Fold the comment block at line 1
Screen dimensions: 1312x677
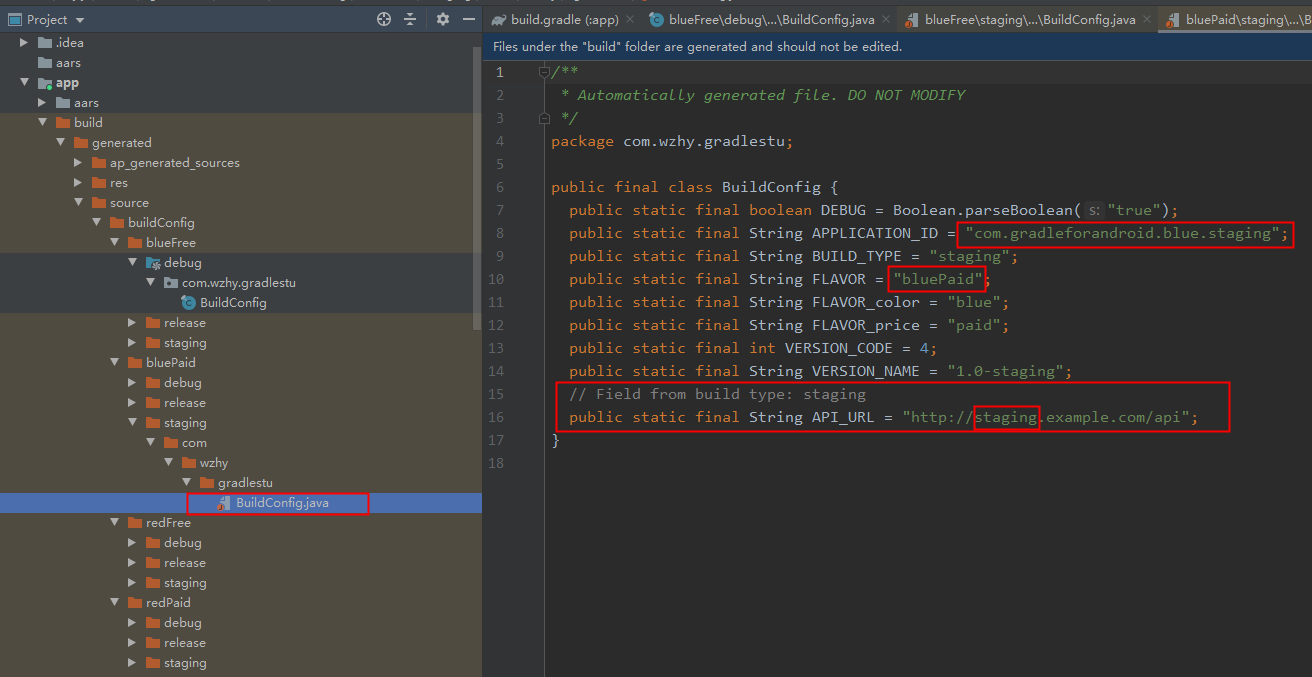coord(544,72)
